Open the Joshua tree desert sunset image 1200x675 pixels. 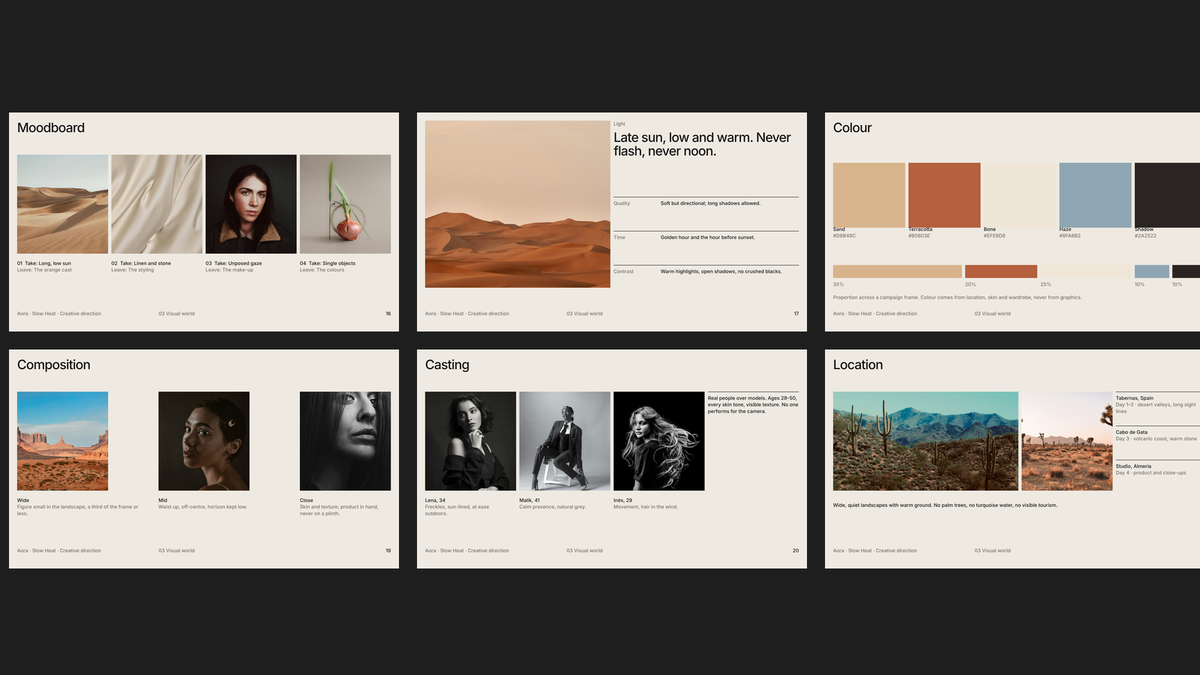1067,441
